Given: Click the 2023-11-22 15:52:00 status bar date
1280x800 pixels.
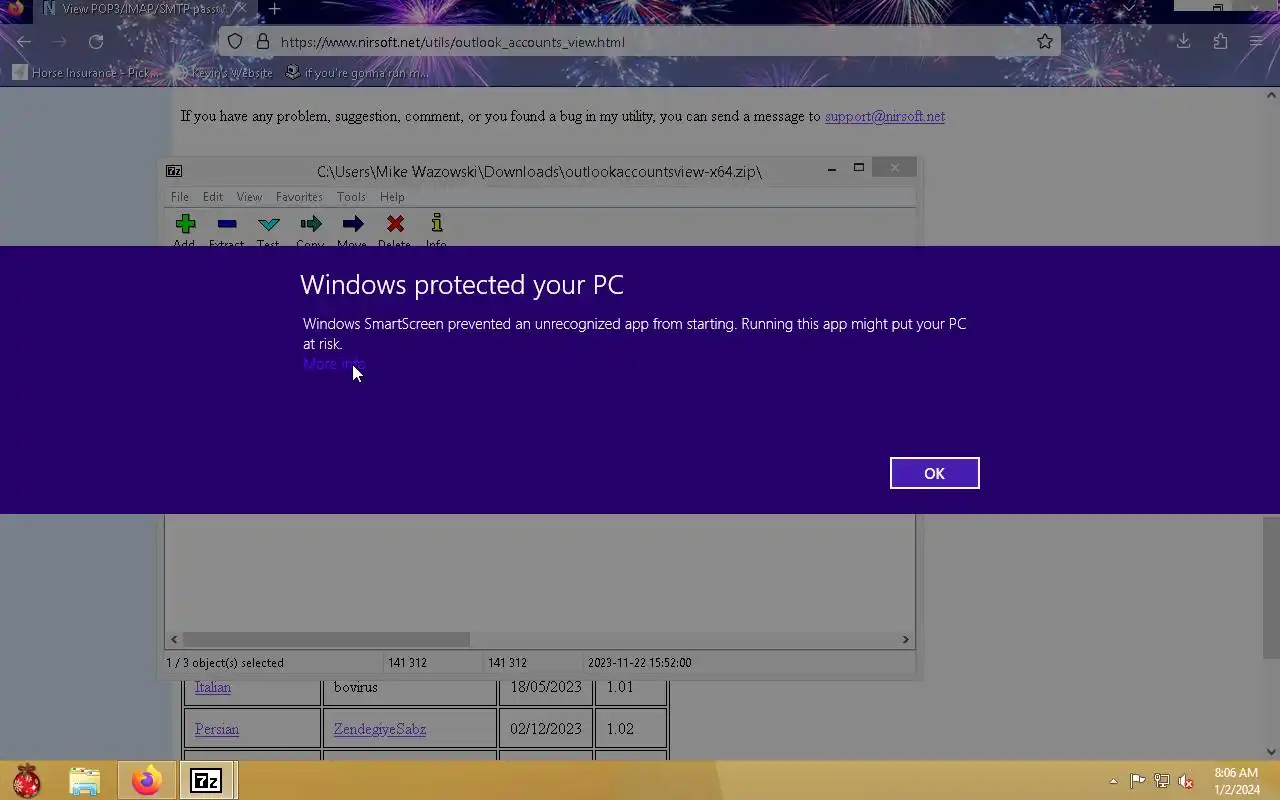Looking at the screenshot, I should [640, 663].
